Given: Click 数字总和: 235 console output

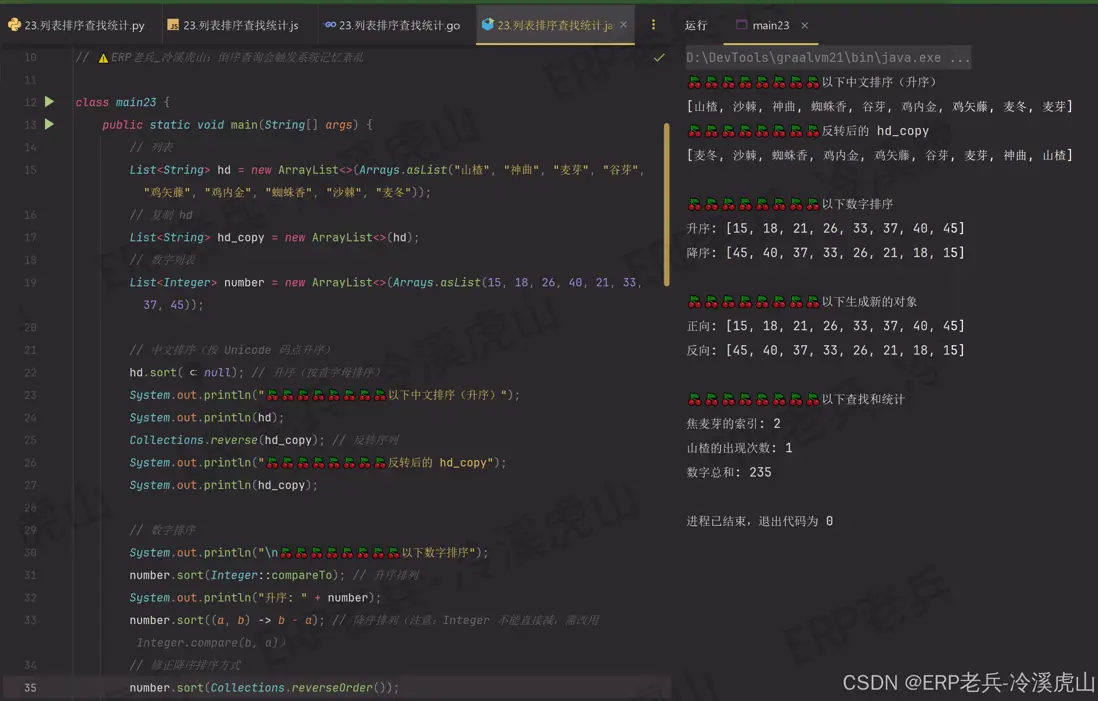Looking at the screenshot, I should pos(729,472).
